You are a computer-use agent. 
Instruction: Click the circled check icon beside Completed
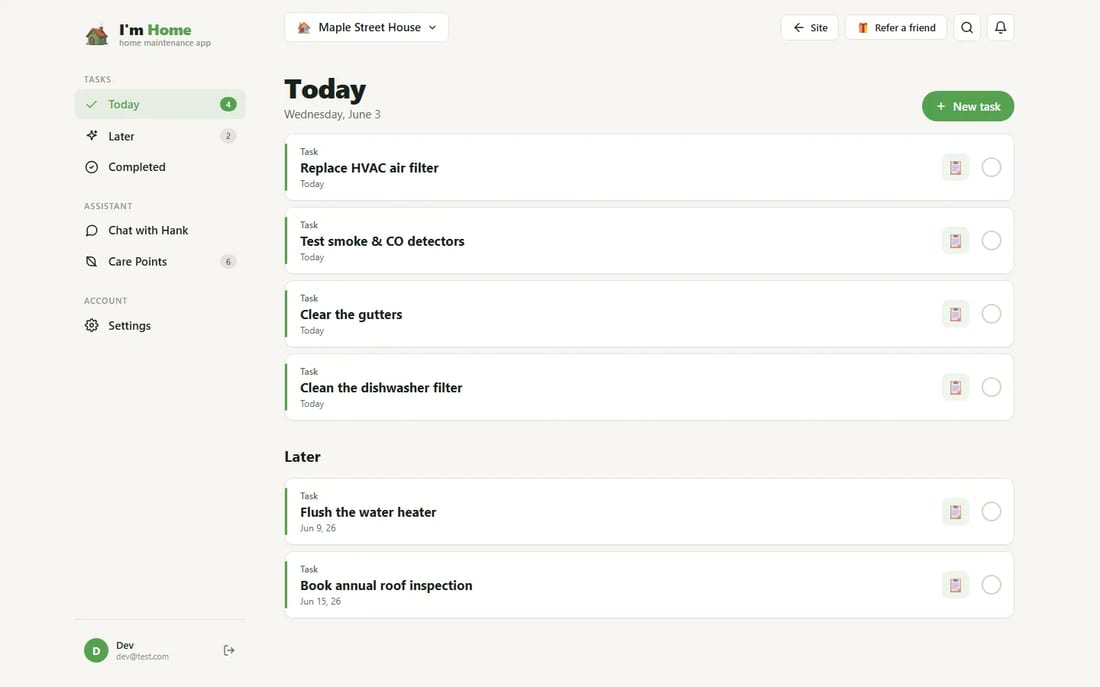pos(91,167)
